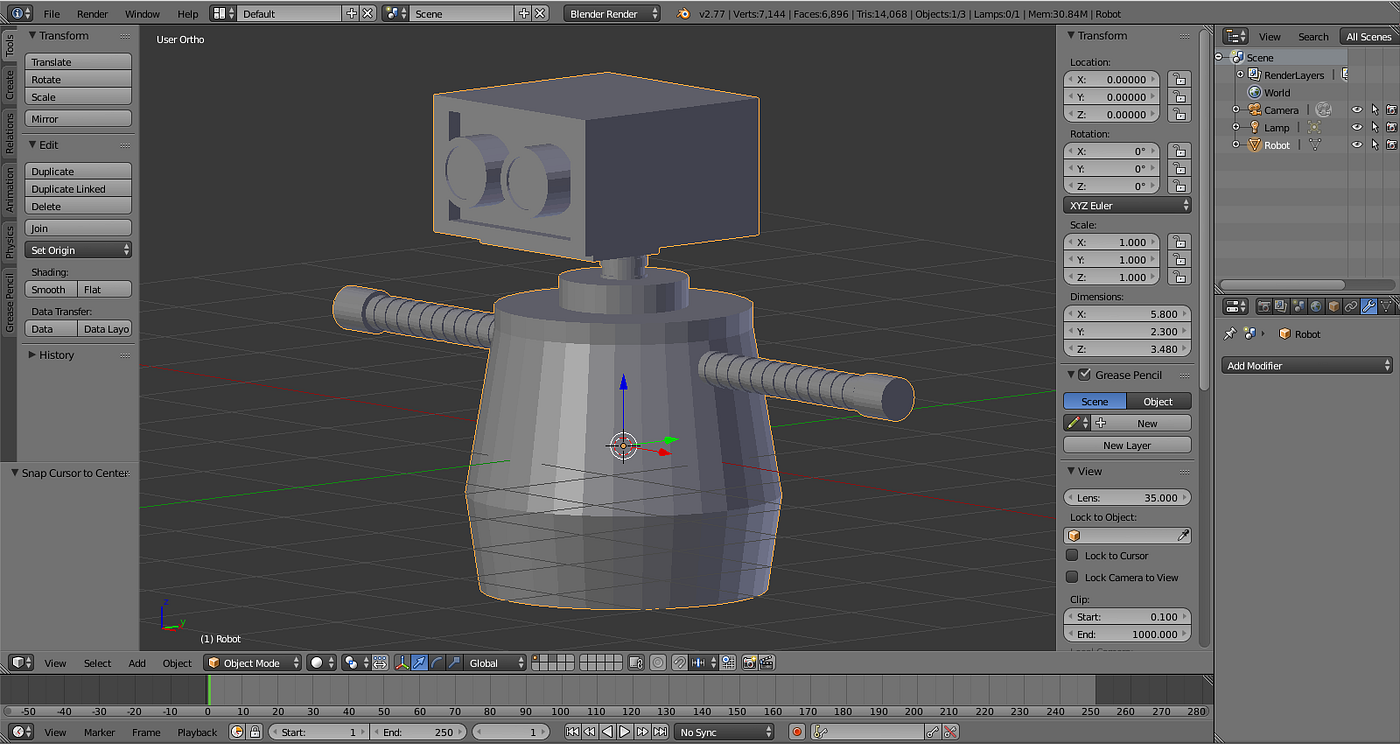Open the Help menu

click(188, 14)
